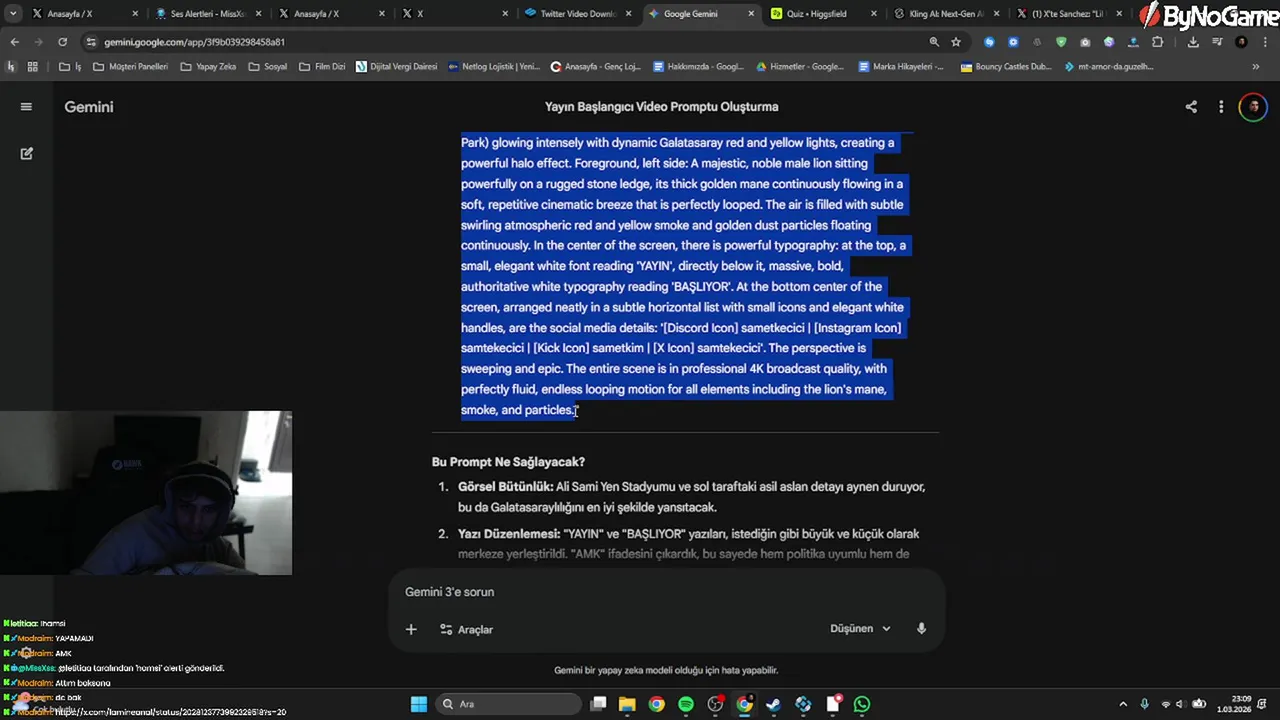This screenshot has width=1280, height=720.
Task: Start a new chat with the compose icon
Action: 27,153
